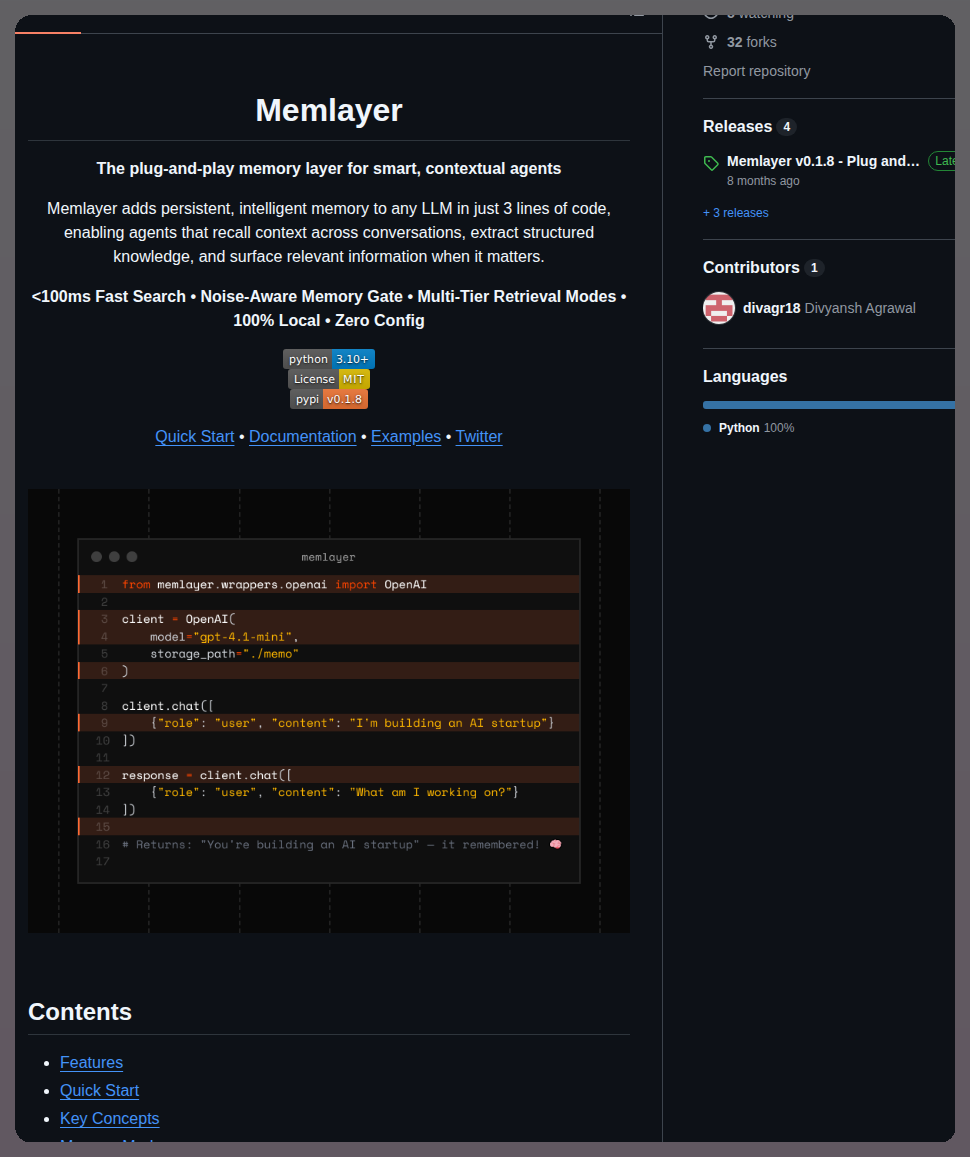Image resolution: width=970 pixels, height=1157 pixels.
Task: Click the contributors count badge 1
Action: point(814,268)
